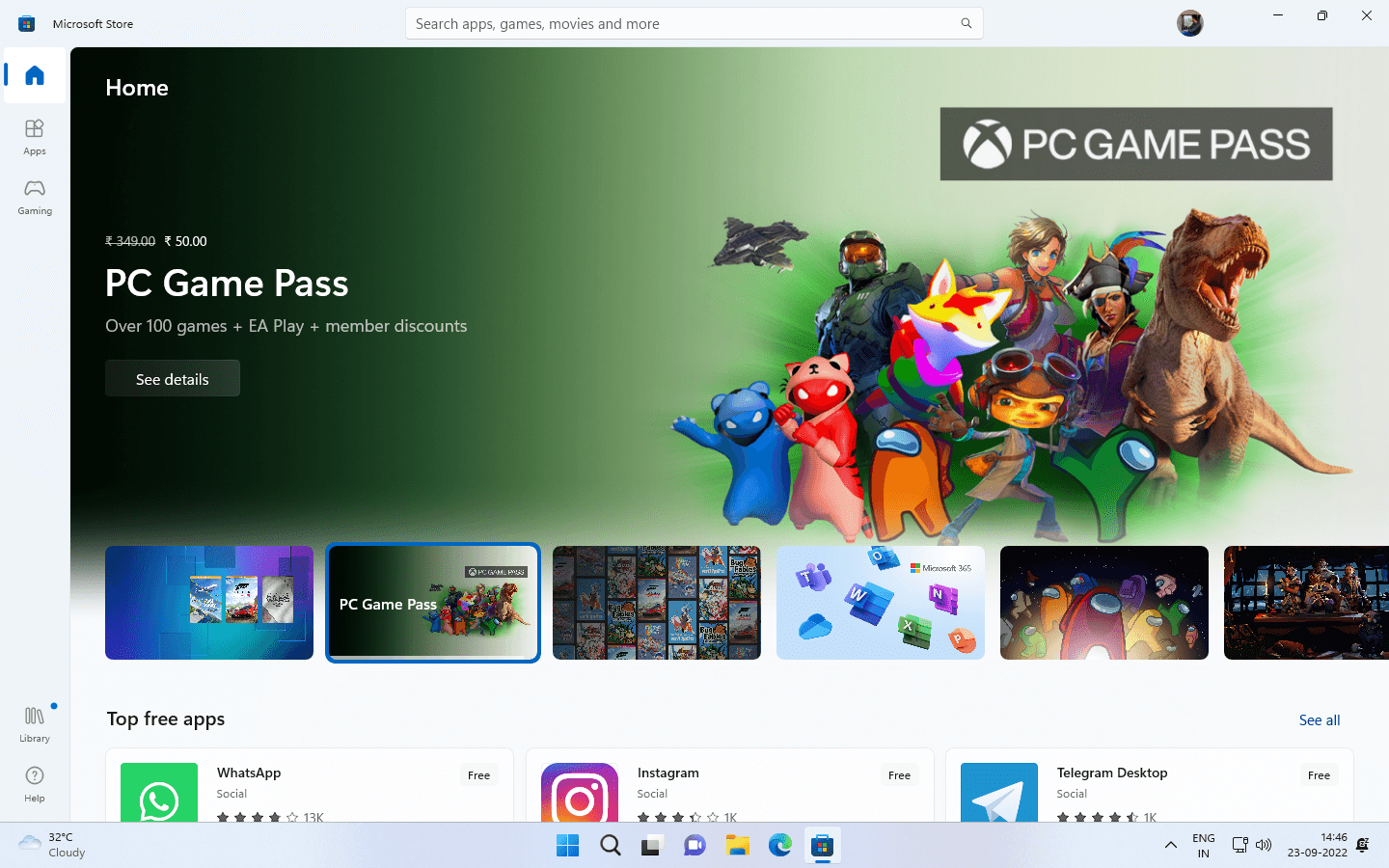Open Task View on the taskbar

(653, 846)
